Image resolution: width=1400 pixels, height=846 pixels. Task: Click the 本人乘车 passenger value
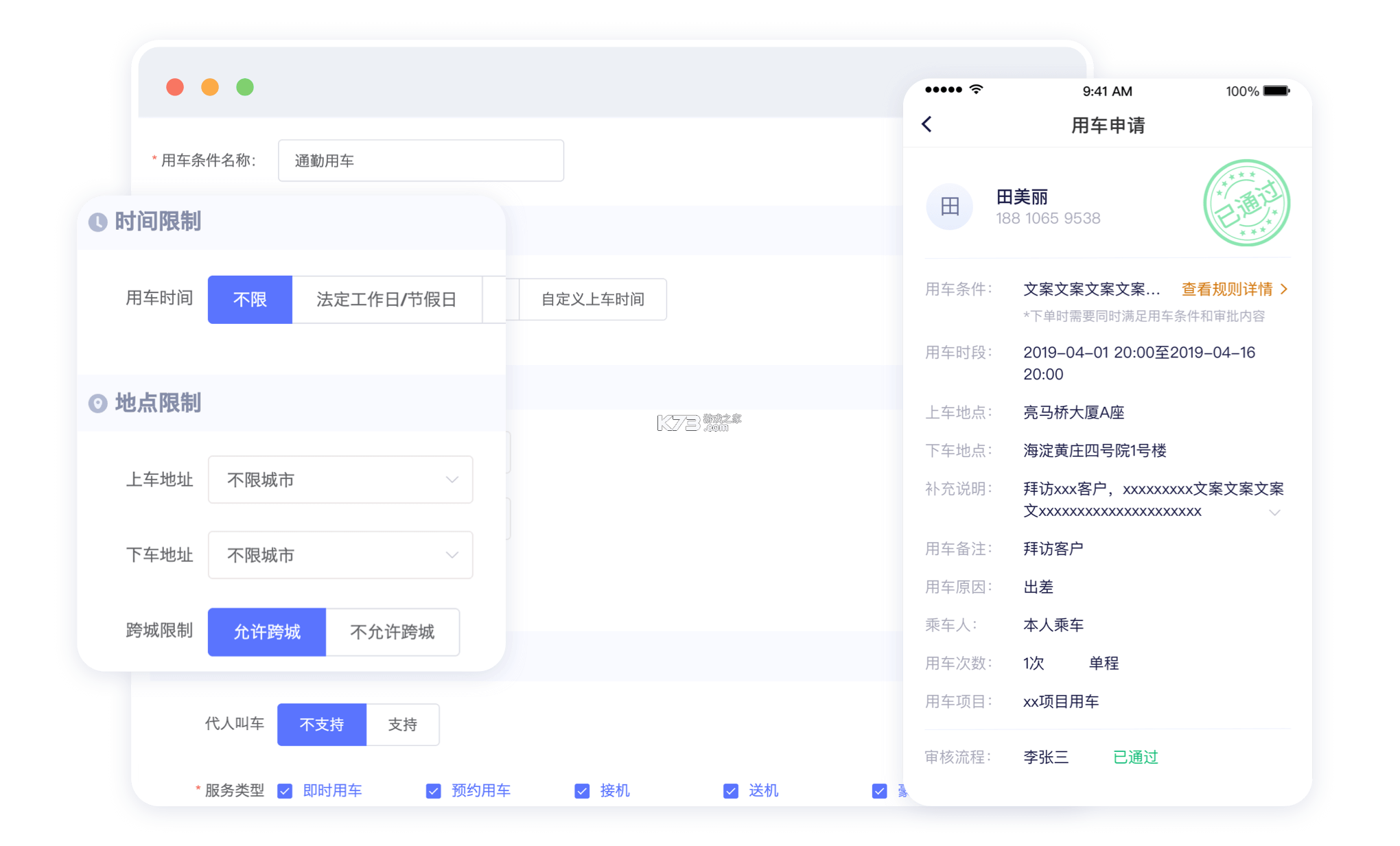tap(1053, 625)
